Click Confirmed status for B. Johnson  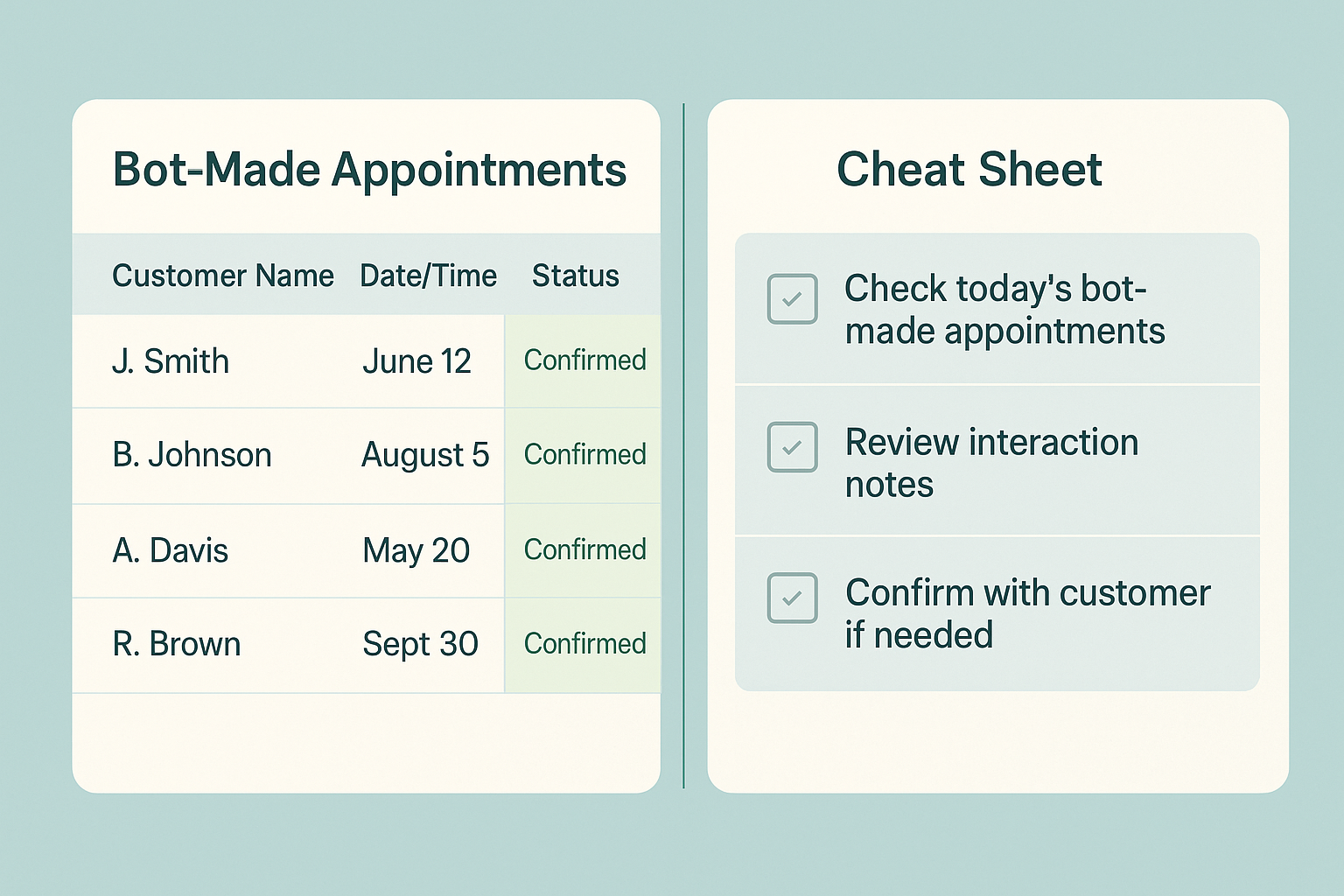click(584, 454)
